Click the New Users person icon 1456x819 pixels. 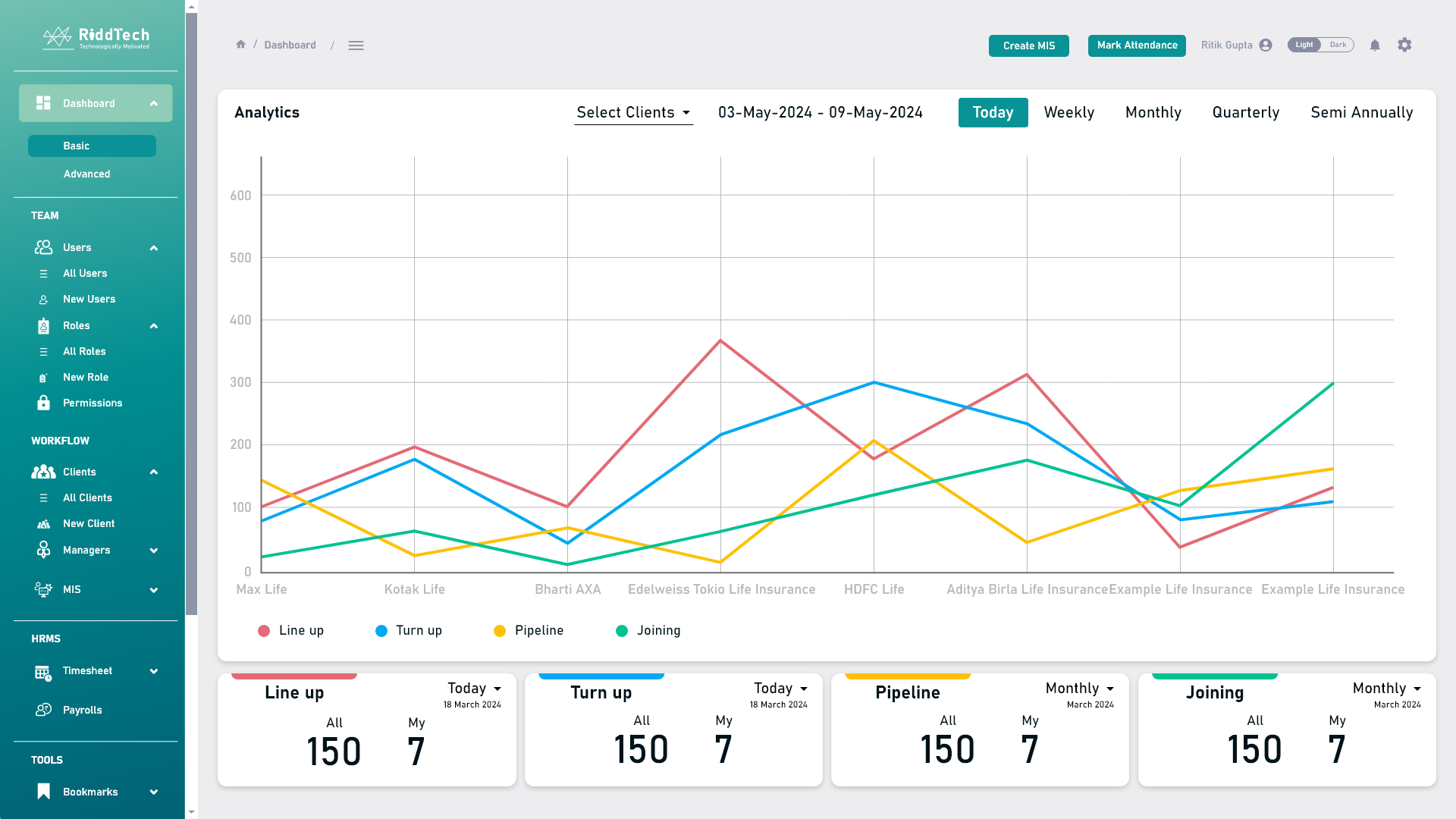43,300
